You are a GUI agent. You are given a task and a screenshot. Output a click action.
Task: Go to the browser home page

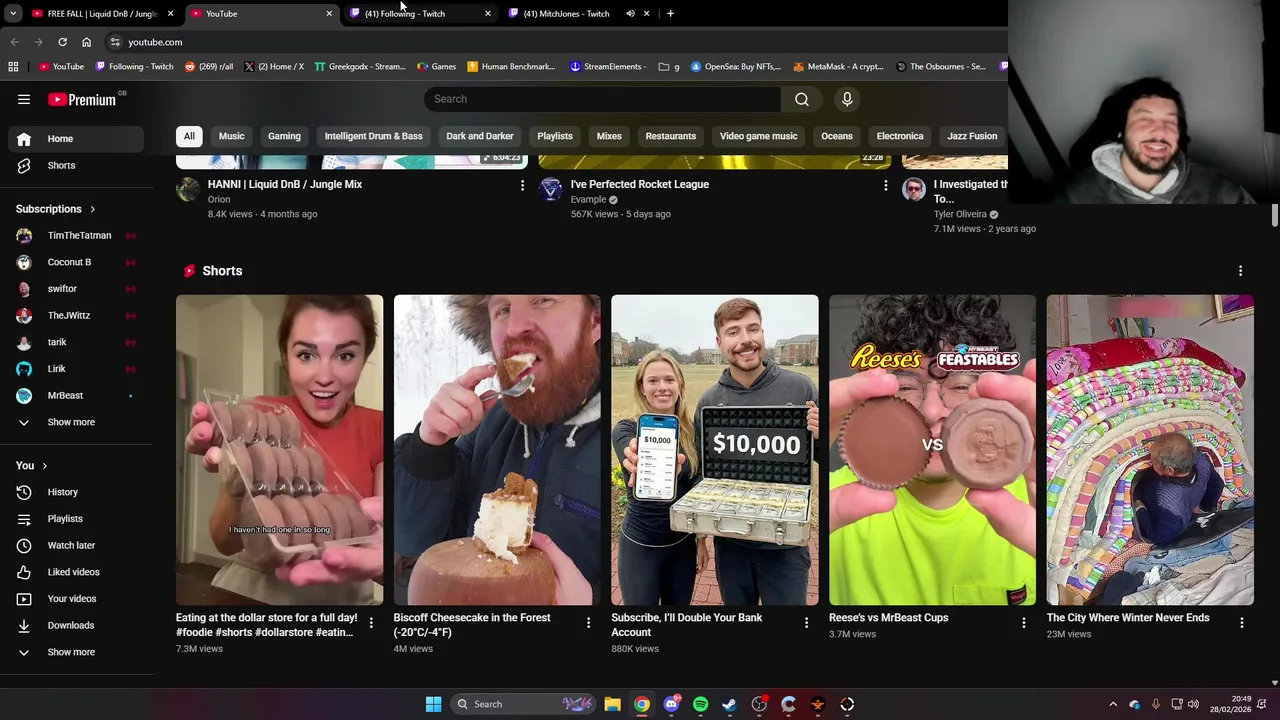coord(86,42)
